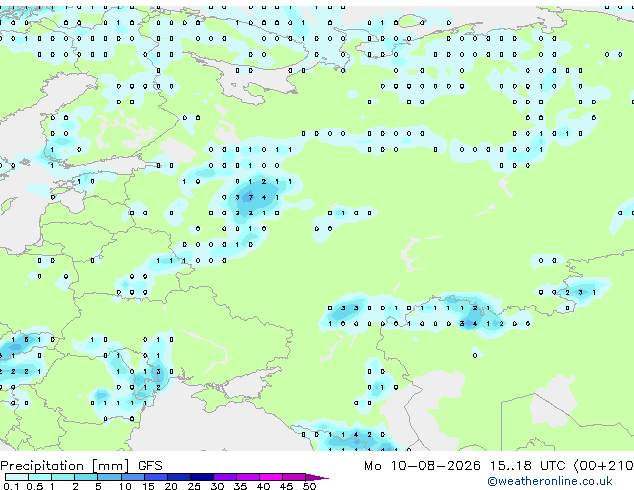Click the legend label '50'
The width and height of the screenshot is (634, 490).
tap(309, 486)
